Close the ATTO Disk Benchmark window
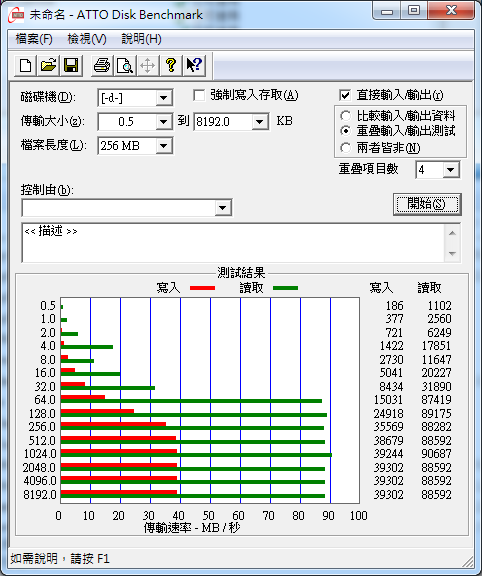The width and height of the screenshot is (482, 576). pos(451,11)
